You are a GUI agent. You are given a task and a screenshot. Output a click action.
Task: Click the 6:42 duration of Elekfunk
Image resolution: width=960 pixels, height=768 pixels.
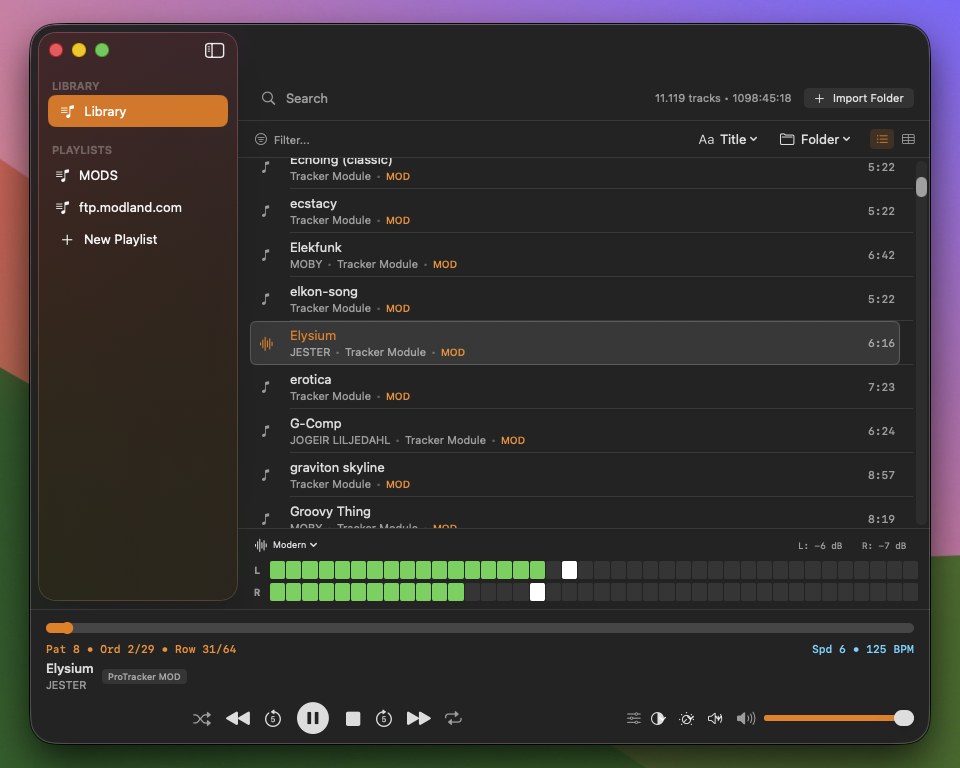coord(881,255)
